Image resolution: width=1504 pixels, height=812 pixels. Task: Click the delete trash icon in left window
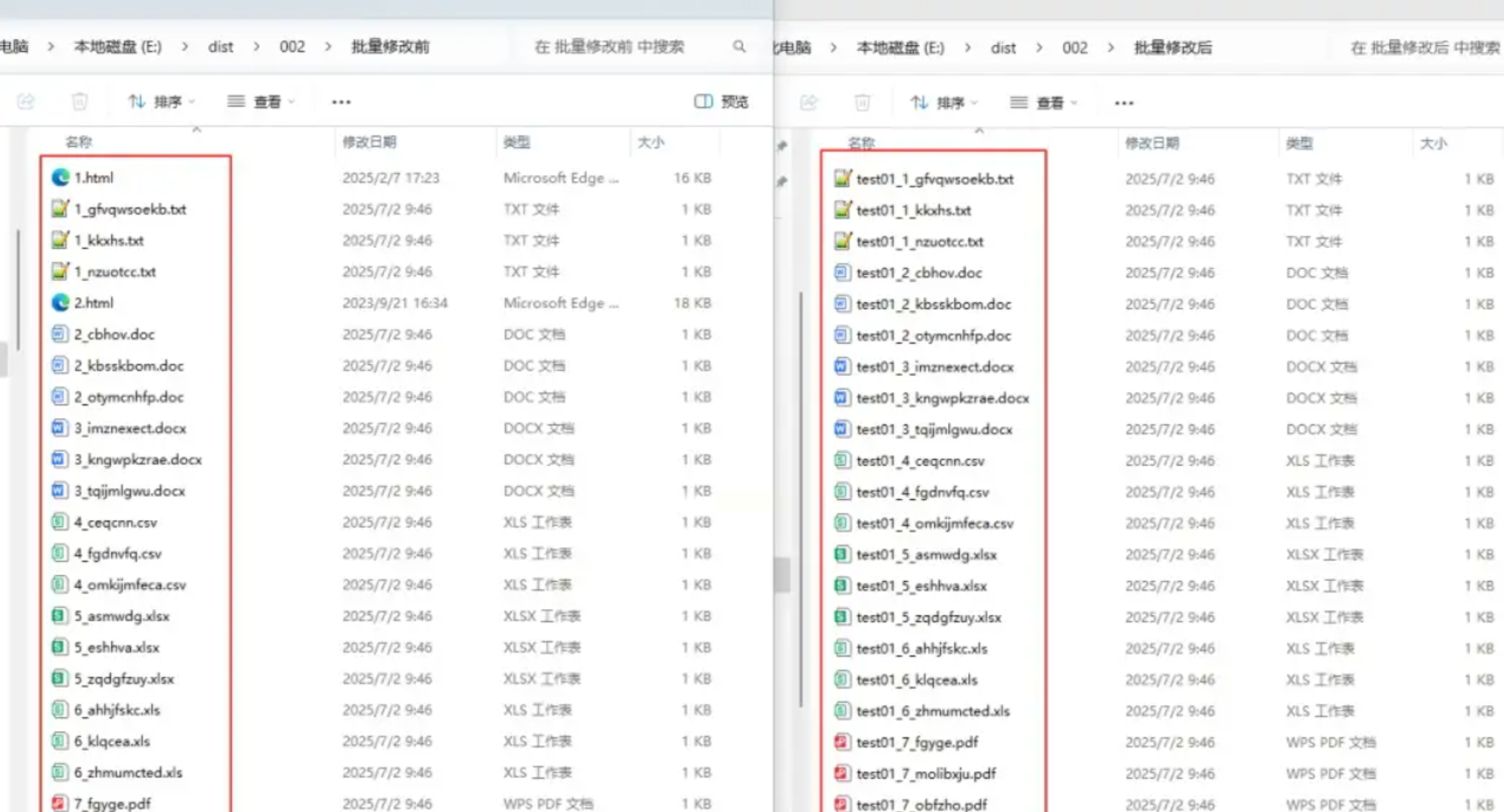80,101
